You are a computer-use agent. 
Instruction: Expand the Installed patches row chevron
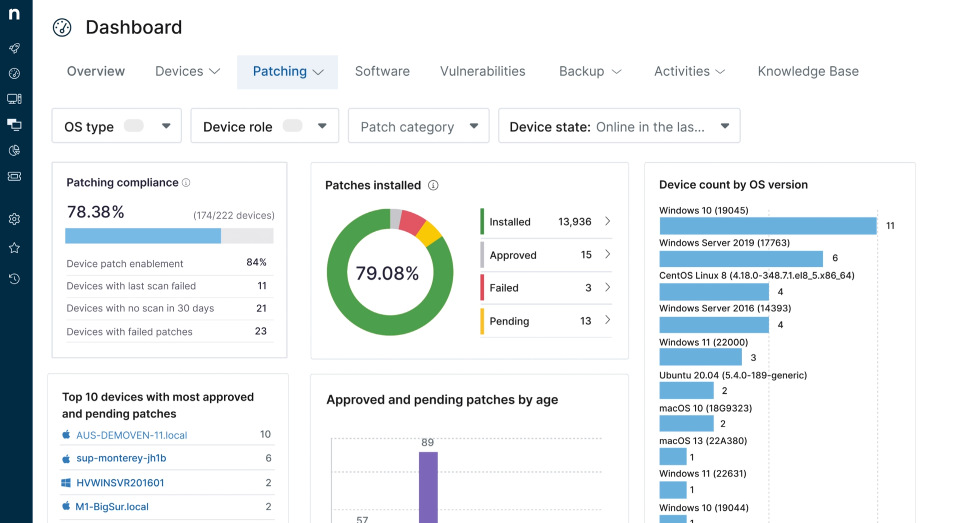pyautogui.click(x=607, y=221)
